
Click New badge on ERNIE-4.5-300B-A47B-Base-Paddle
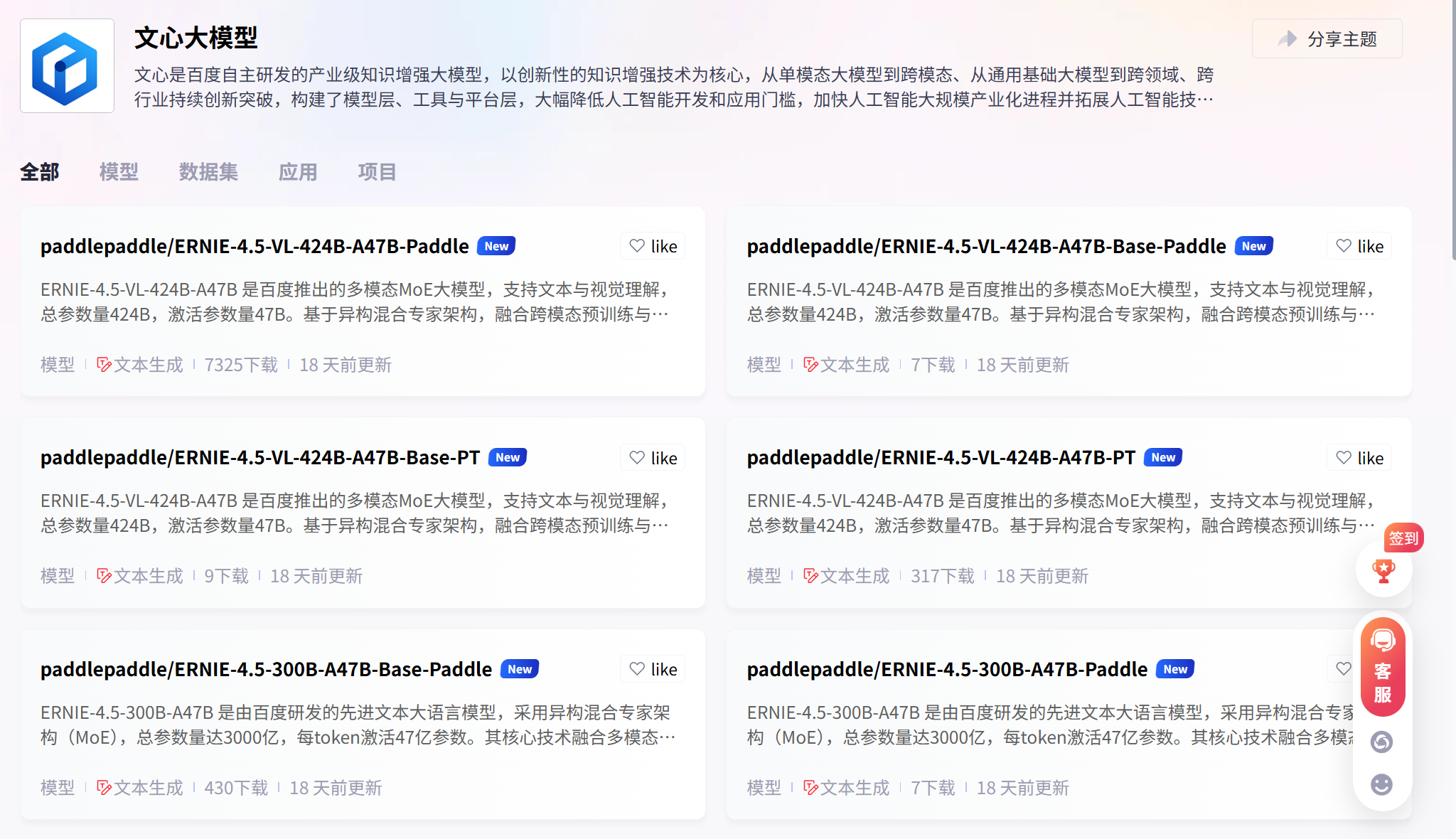[x=520, y=669]
